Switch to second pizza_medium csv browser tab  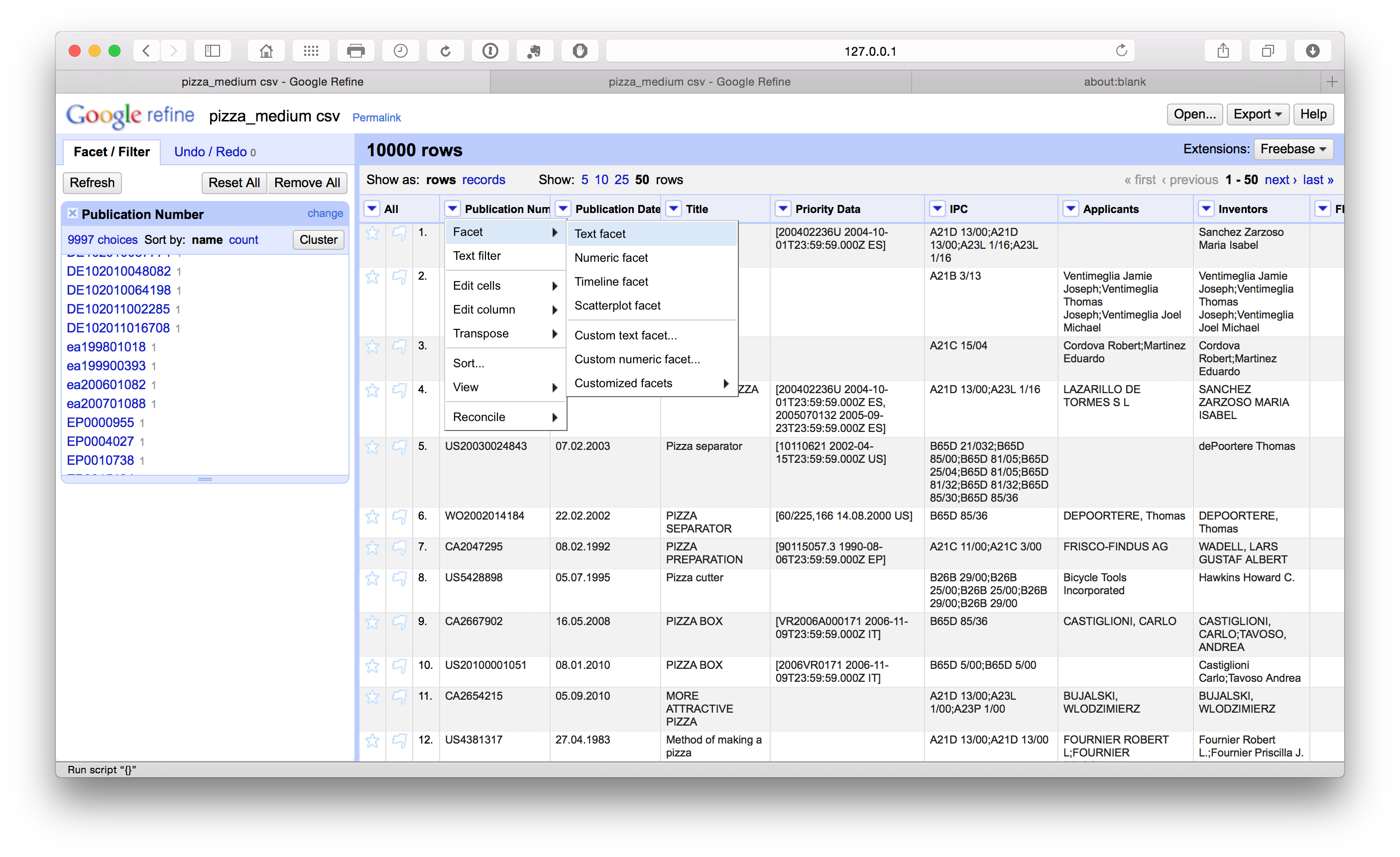click(x=700, y=81)
